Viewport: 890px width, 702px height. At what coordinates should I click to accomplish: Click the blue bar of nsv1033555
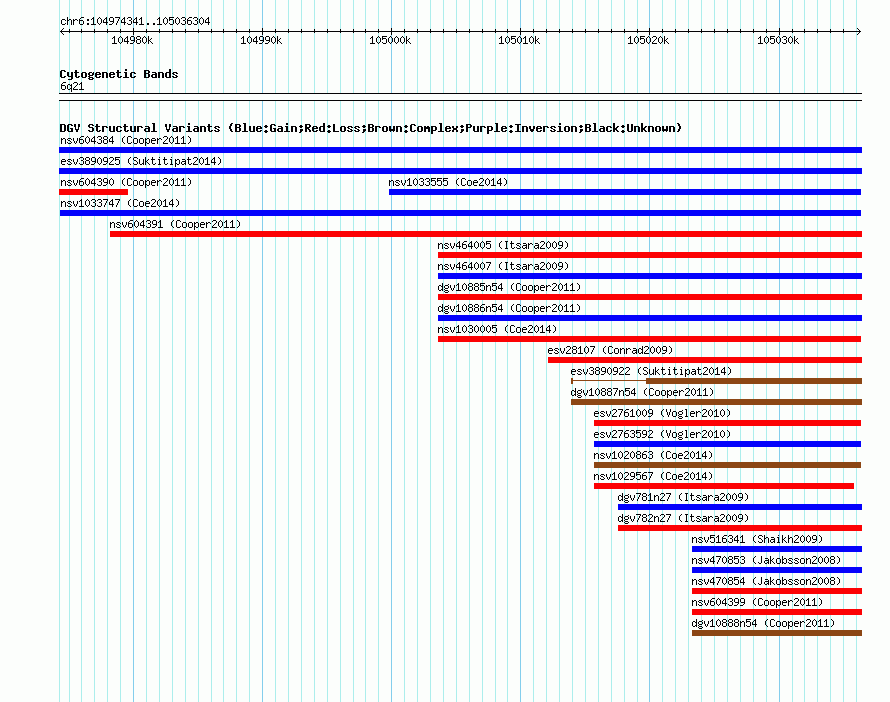(x=625, y=192)
